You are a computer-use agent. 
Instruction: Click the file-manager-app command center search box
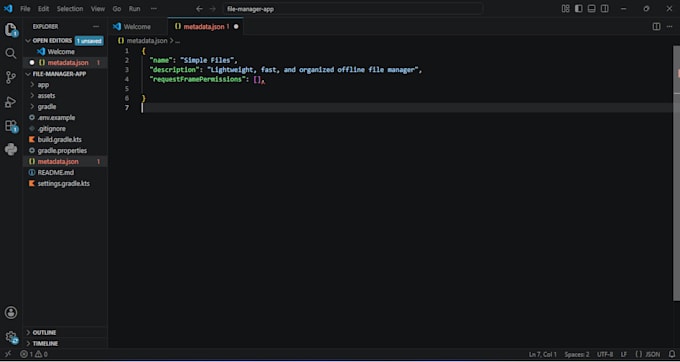(353, 9)
